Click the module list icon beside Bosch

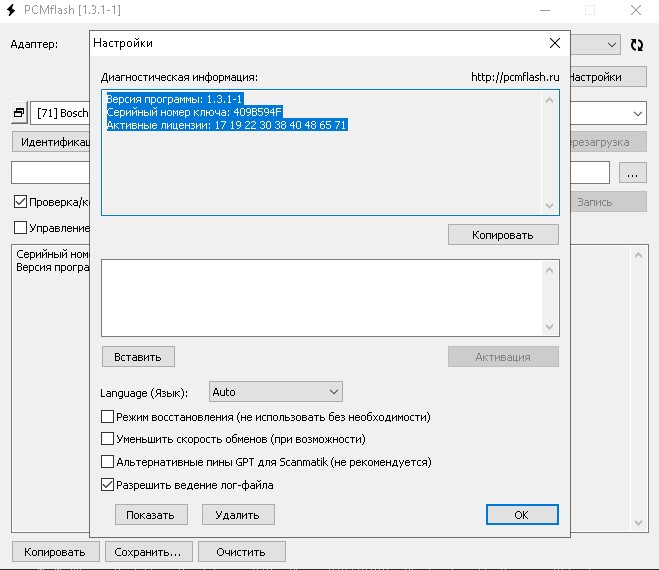tap(18, 113)
